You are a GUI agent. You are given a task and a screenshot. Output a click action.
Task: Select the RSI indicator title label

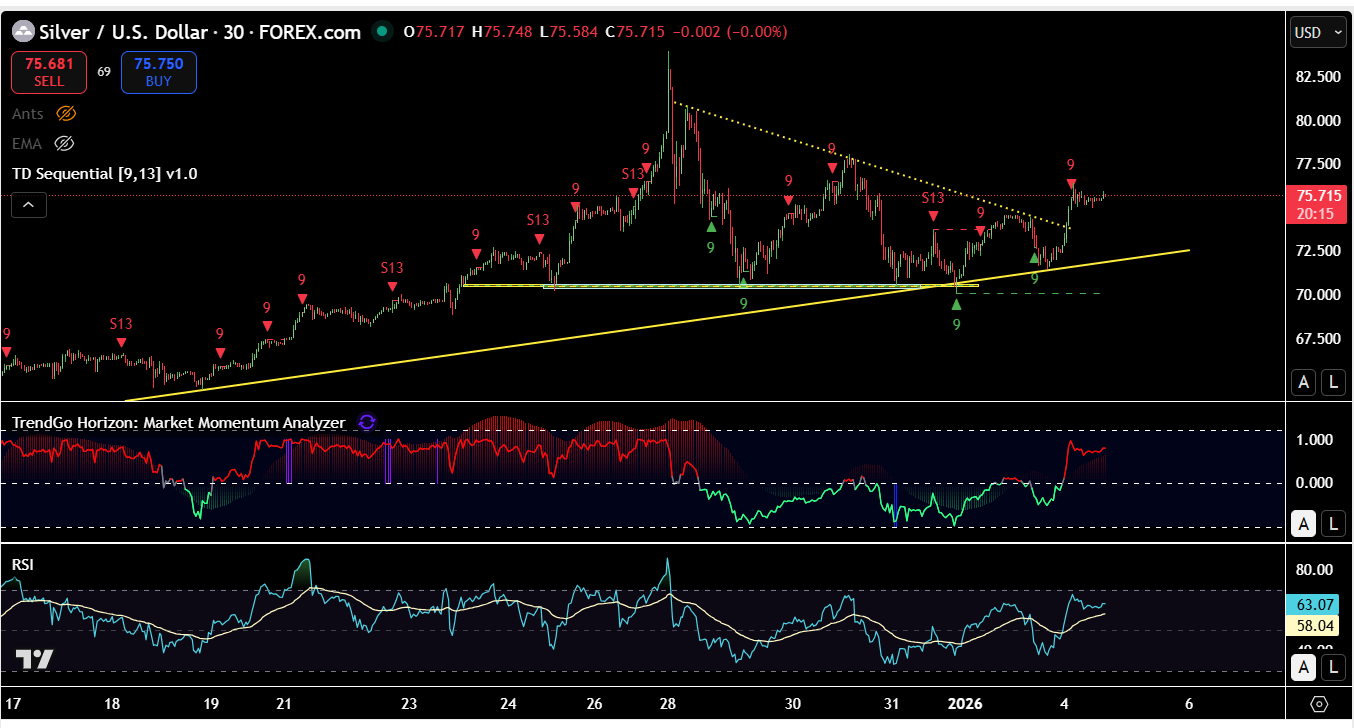click(22, 565)
